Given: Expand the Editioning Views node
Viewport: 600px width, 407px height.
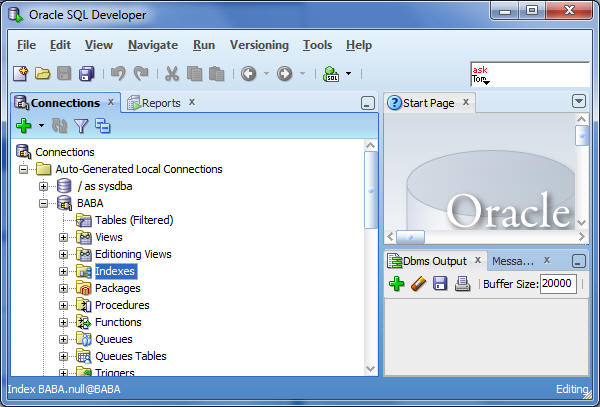Looking at the screenshot, I should [64, 254].
